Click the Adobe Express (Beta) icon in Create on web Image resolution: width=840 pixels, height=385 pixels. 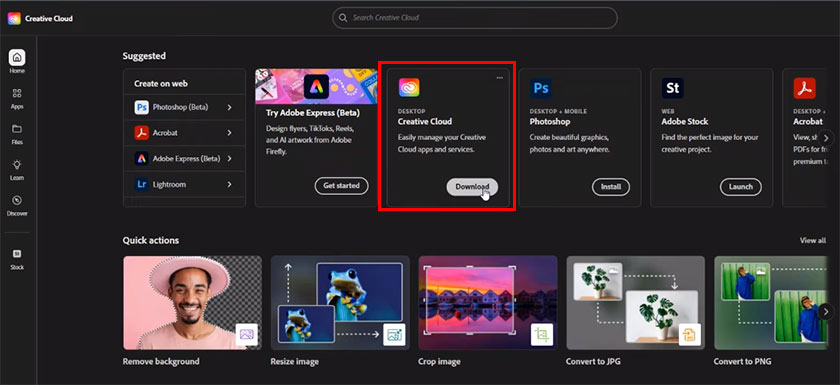pyautogui.click(x=141, y=158)
